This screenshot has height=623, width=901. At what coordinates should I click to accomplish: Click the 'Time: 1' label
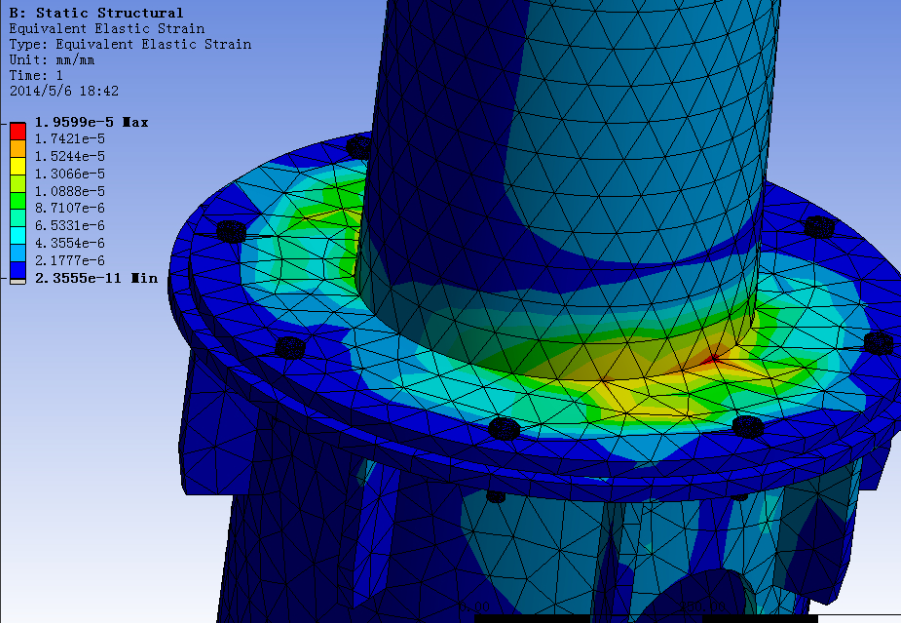click(x=36, y=75)
